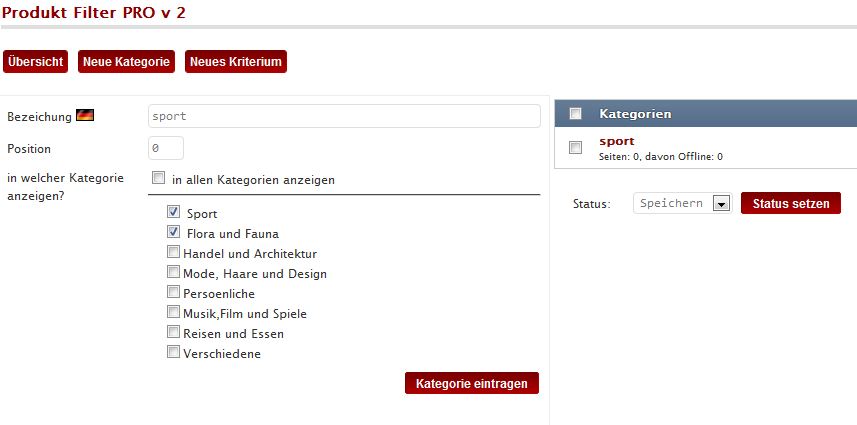Tick the Mode, Haare und Design checkbox
Viewport: 857px width, 425px height.
174,273
